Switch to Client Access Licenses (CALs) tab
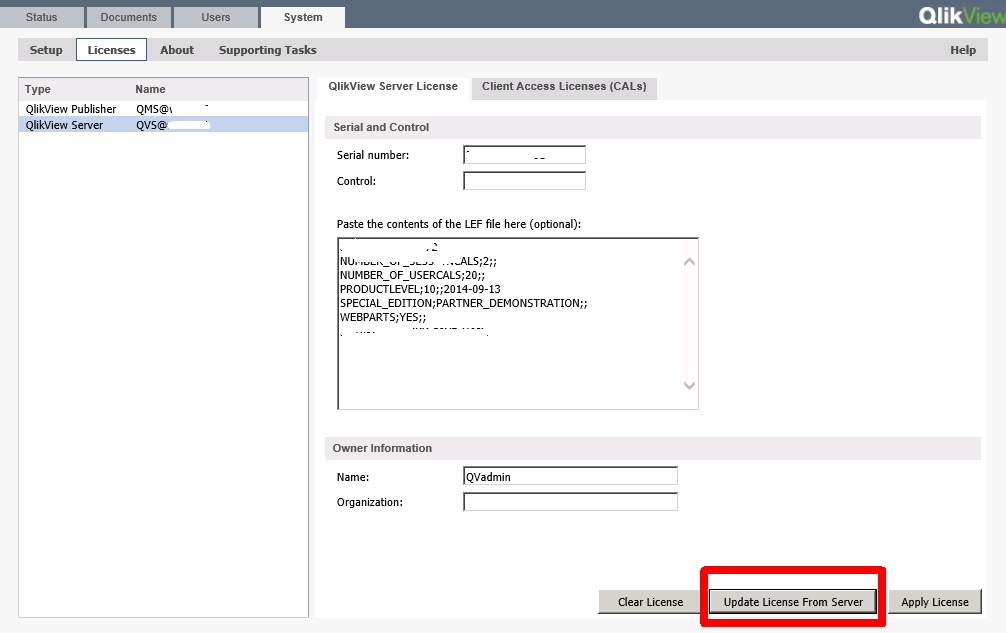The image size is (1006, 633). pos(564,87)
